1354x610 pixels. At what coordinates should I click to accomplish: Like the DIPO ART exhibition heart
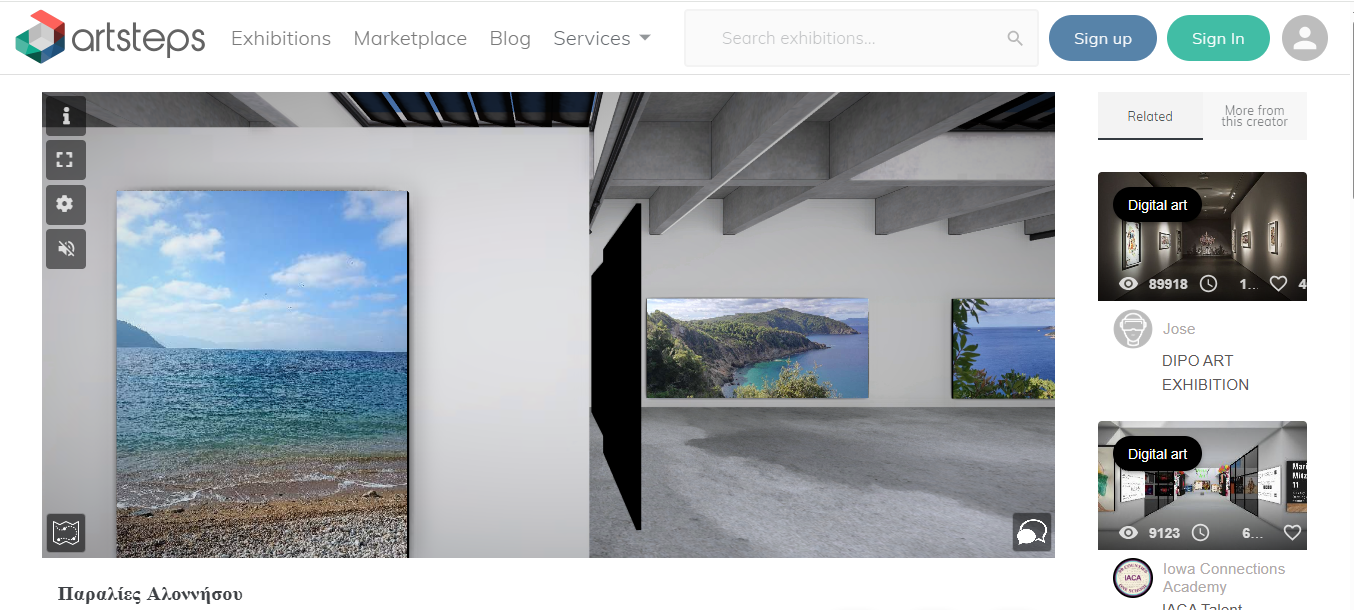[1278, 284]
